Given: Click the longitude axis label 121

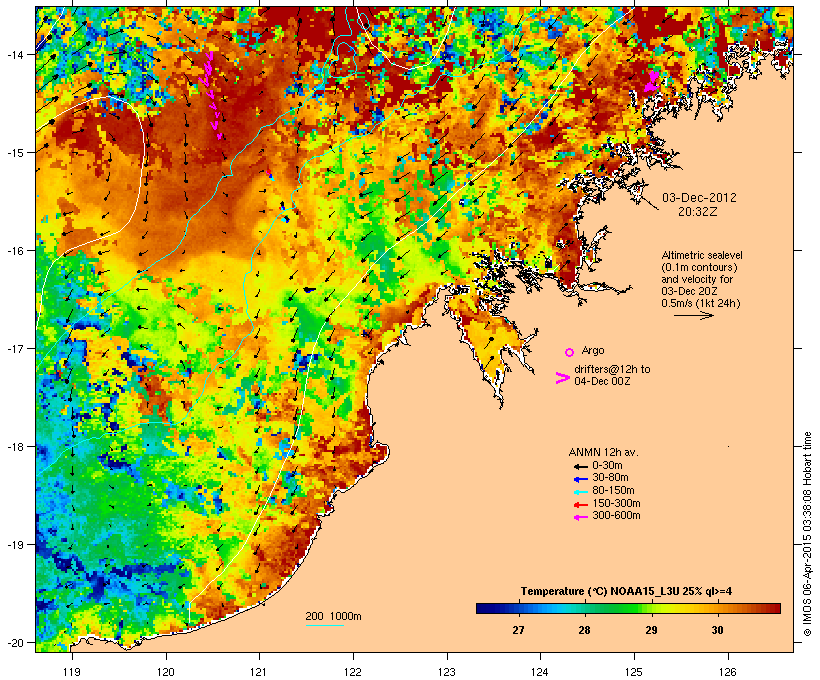Looking at the screenshot, I should (259, 672).
